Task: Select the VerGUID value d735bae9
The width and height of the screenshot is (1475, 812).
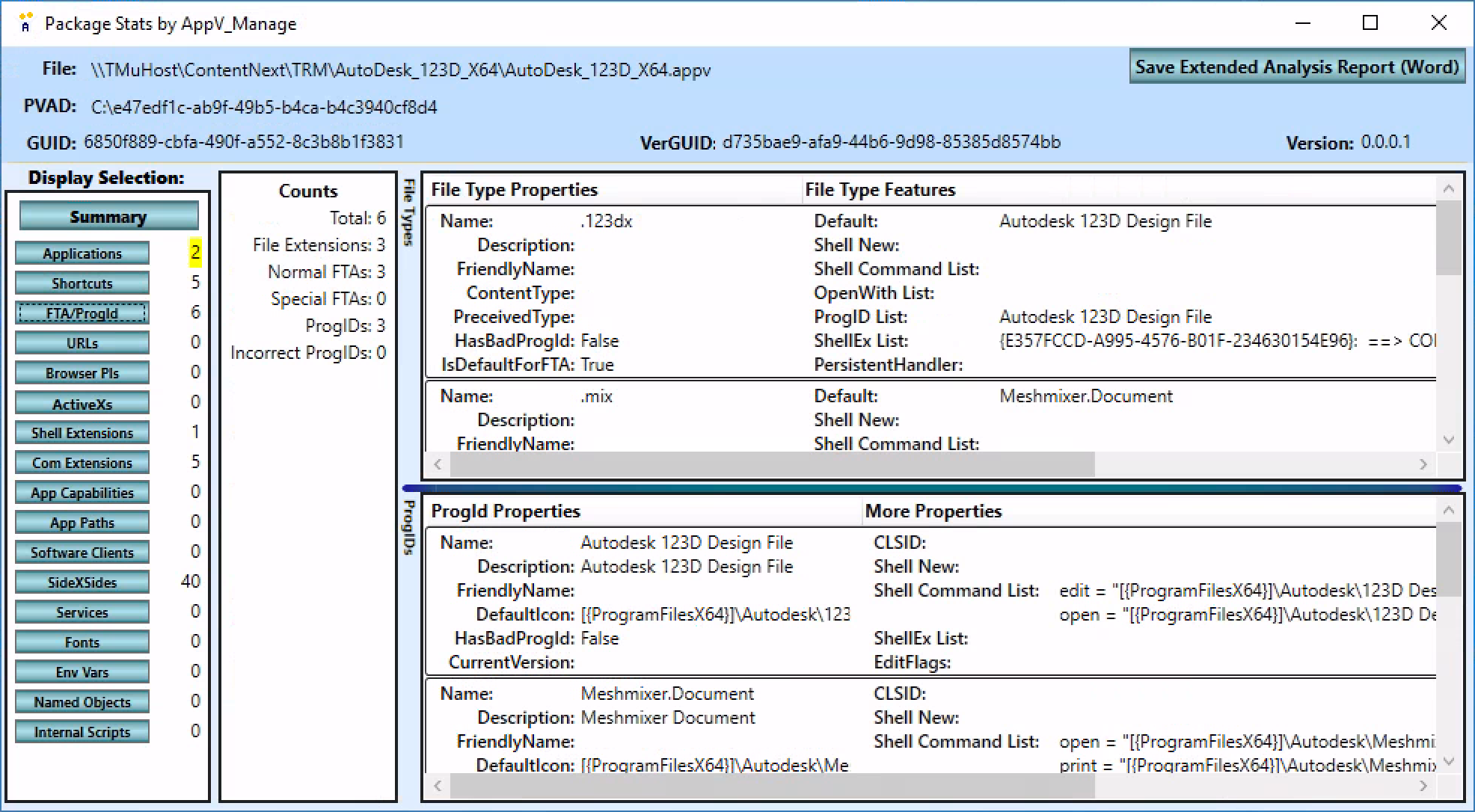Action: pos(892,142)
